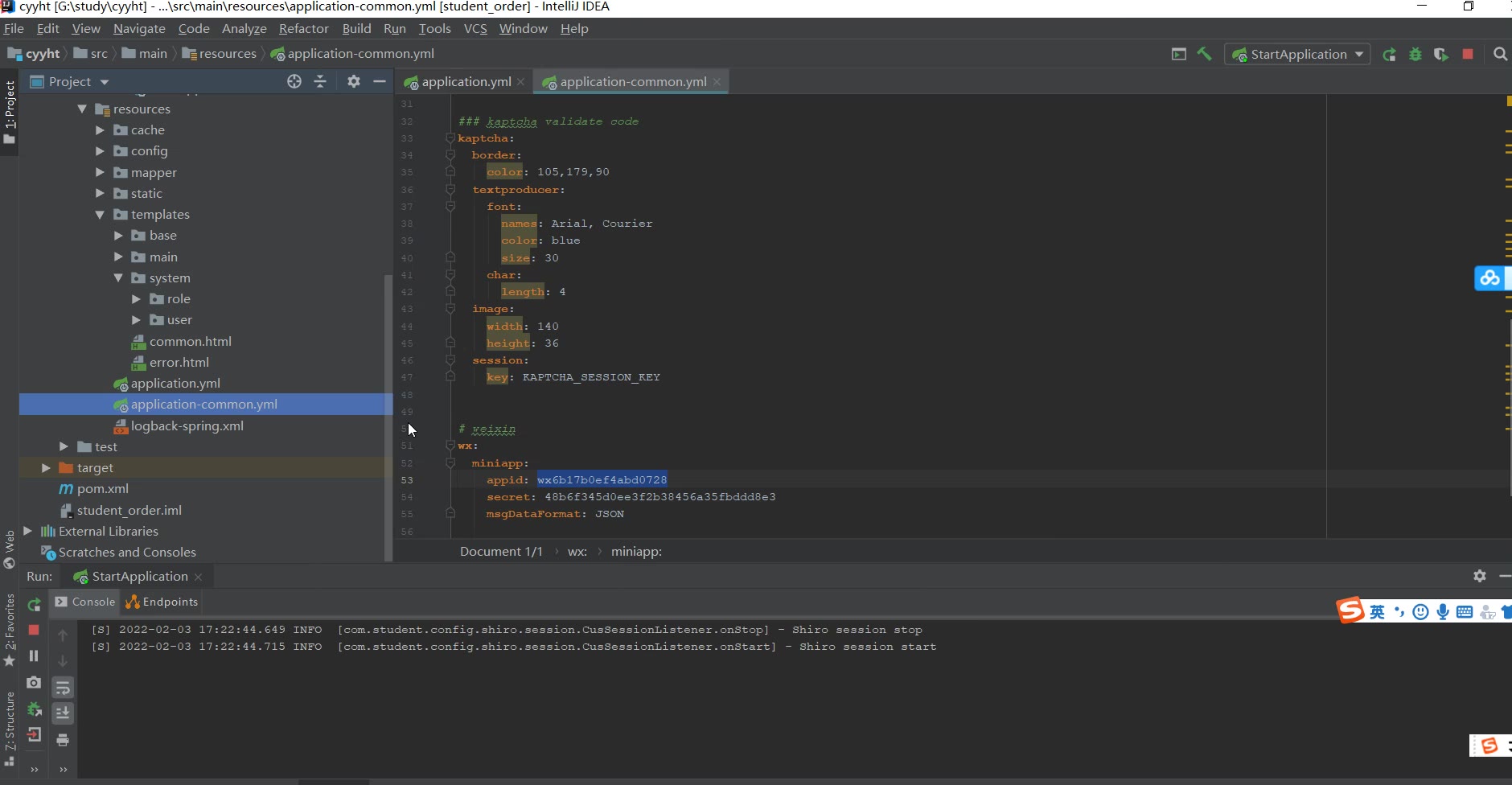Expand the target folder in the tree
Screen dimensions: 1512x785
point(46,467)
